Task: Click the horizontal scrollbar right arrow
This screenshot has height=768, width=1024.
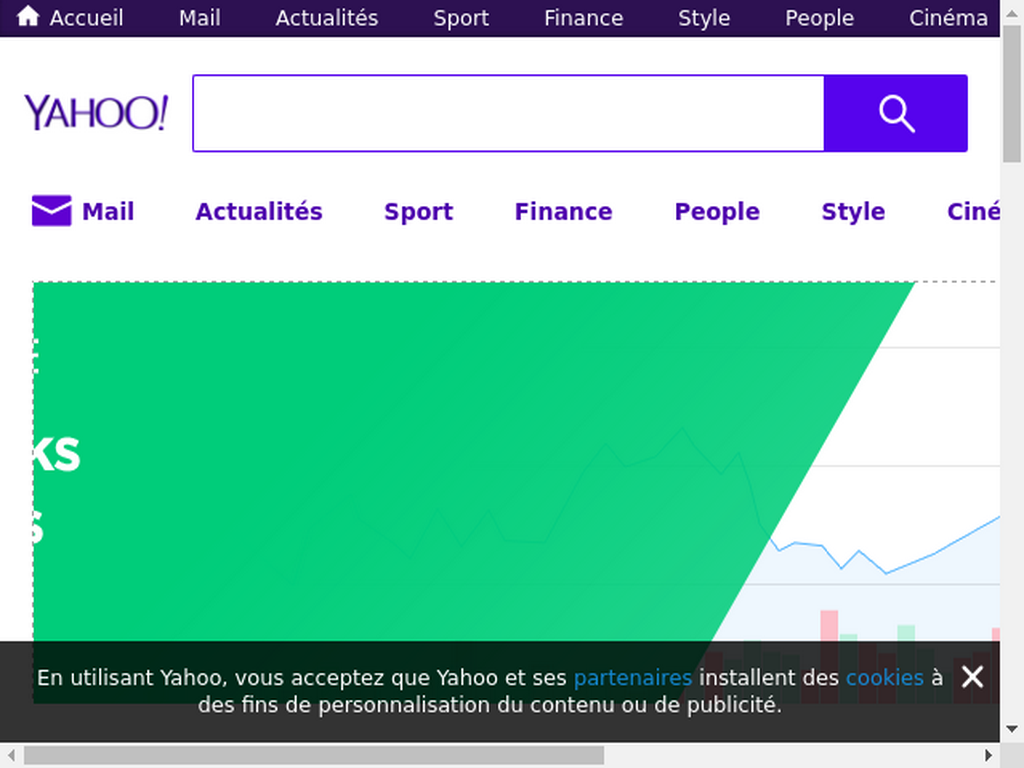Action: [x=989, y=756]
